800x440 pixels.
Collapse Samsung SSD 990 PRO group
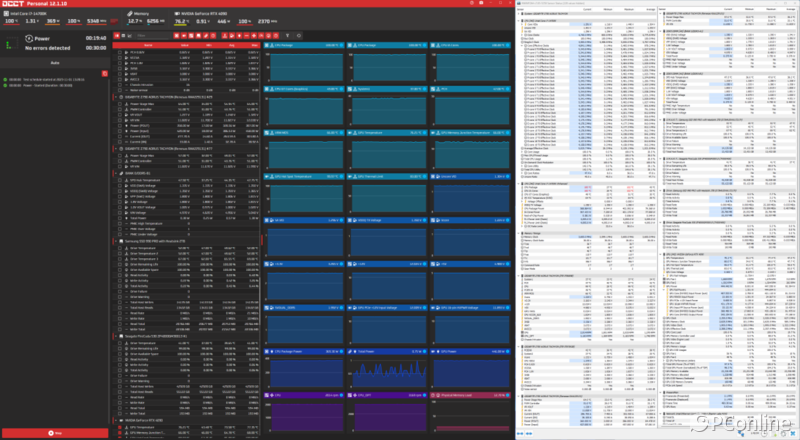pos(116,241)
